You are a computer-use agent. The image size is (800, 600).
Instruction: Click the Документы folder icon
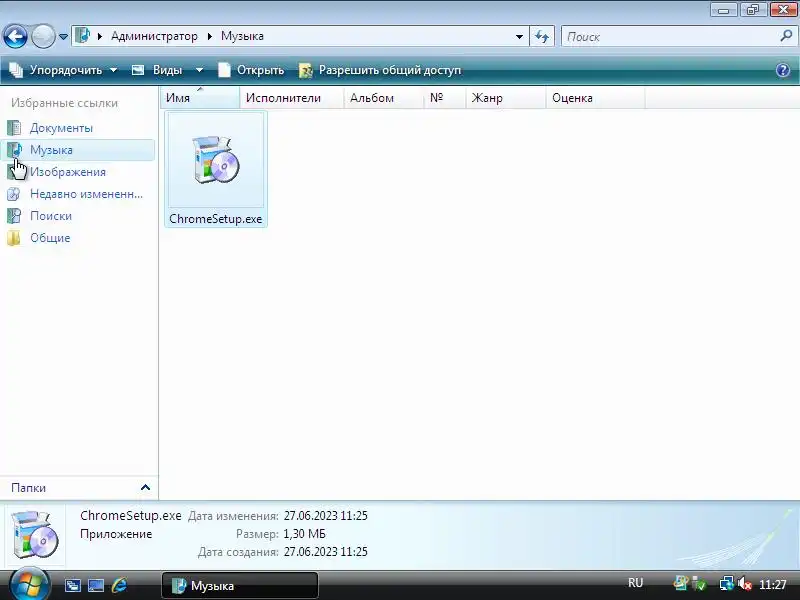click(14, 128)
